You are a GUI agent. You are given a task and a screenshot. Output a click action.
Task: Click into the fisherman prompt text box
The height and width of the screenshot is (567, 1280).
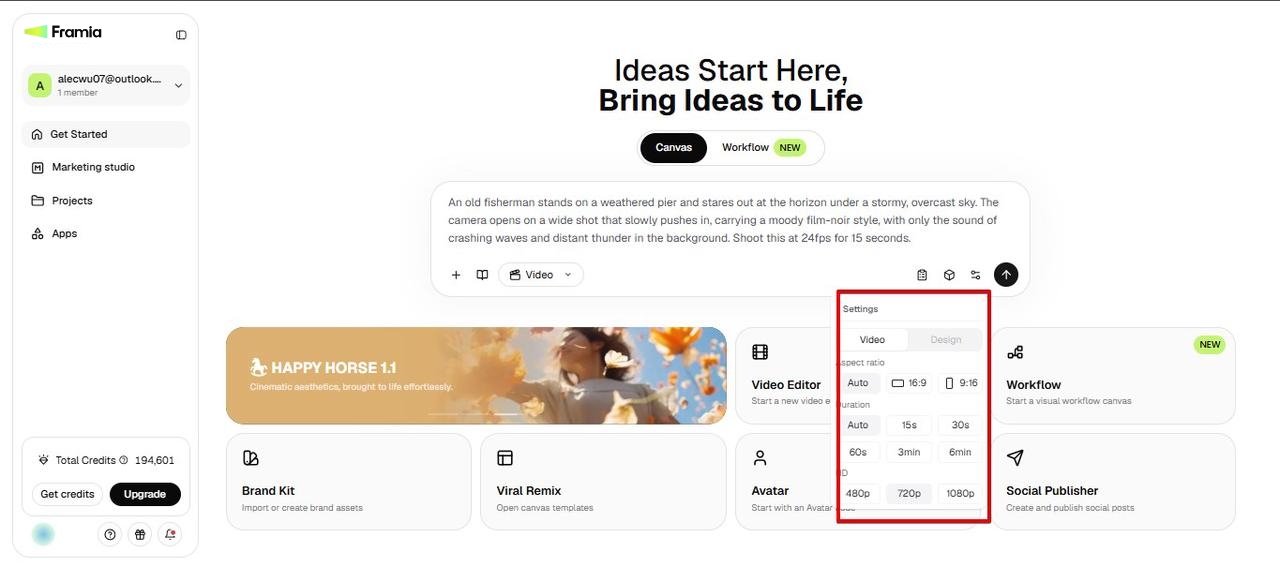[723, 220]
